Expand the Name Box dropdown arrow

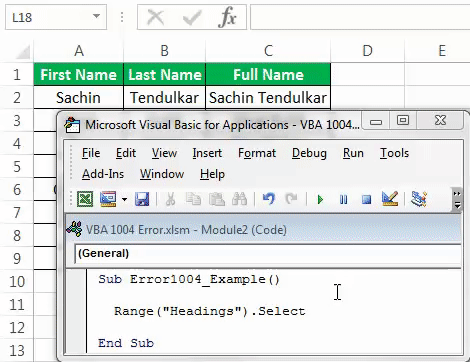tap(96, 16)
